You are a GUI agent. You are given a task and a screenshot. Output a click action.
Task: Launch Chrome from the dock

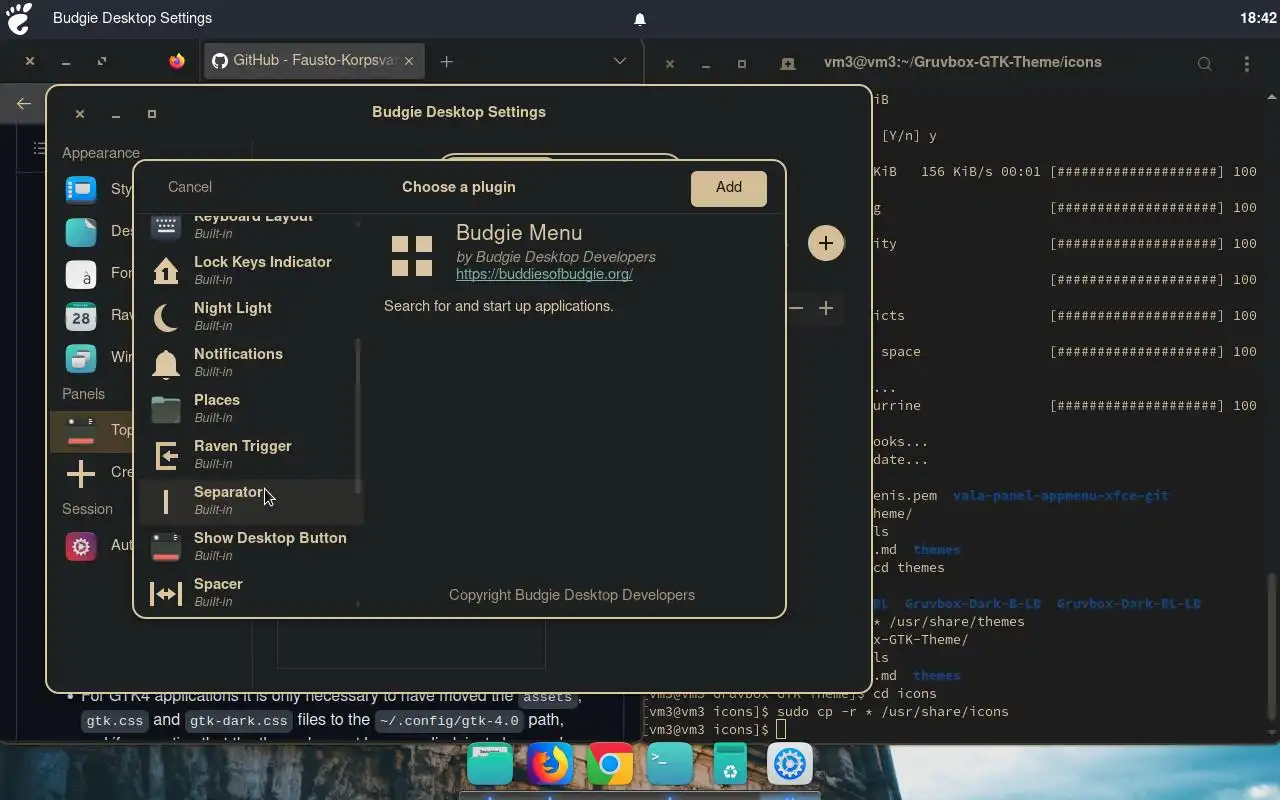[x=609, y=766]
